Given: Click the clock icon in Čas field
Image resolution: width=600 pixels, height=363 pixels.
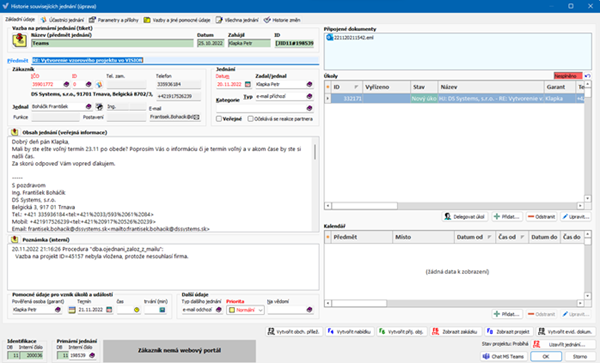Looking at the screenshot, I should 137,309.
